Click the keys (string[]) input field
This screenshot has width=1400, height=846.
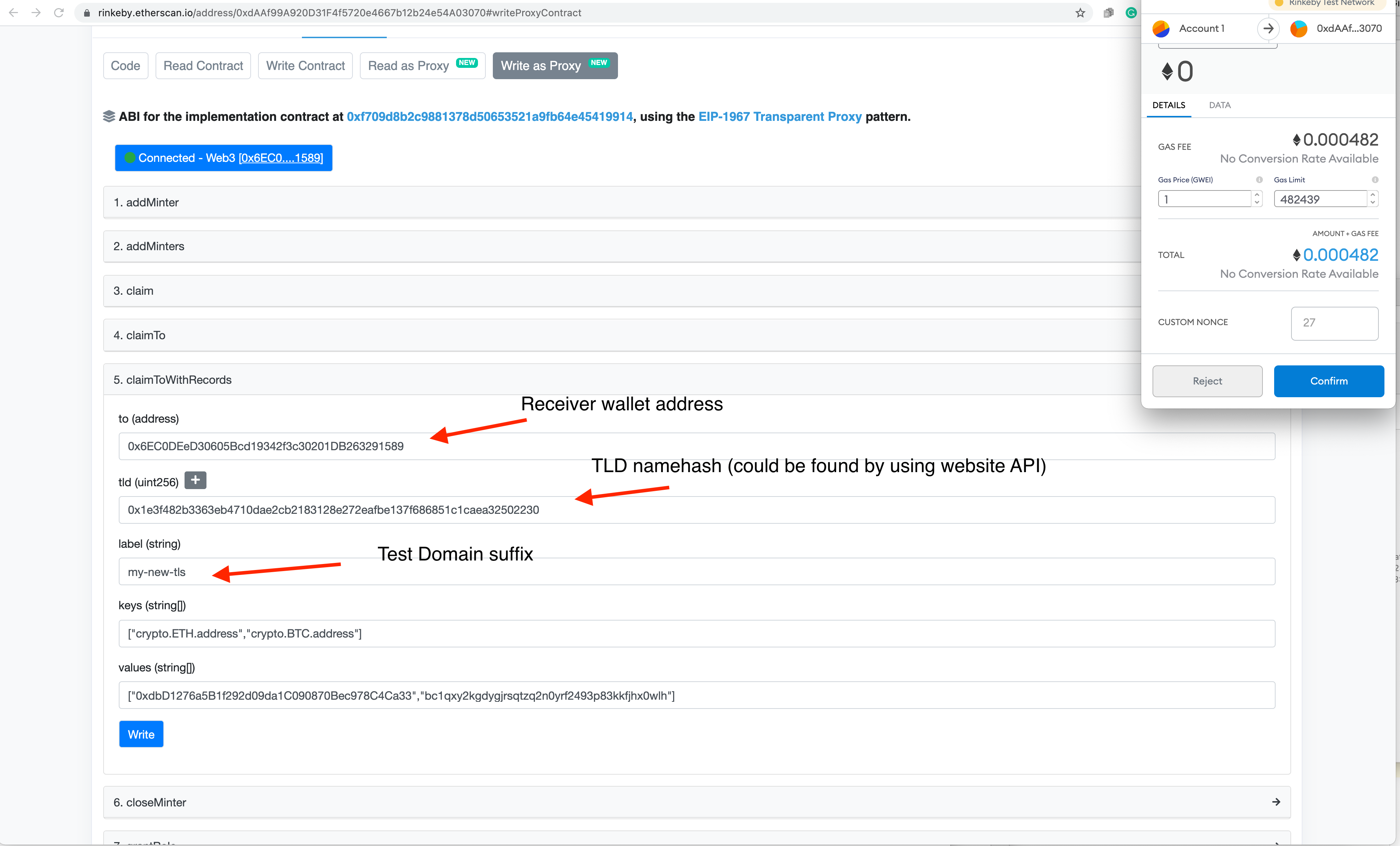click(x=696, y=634)
